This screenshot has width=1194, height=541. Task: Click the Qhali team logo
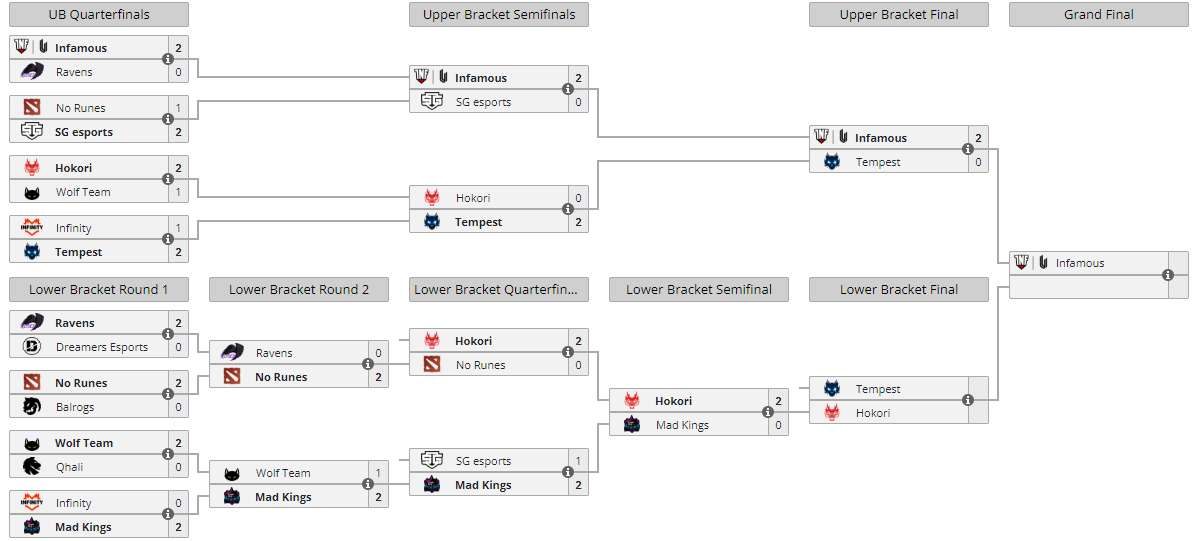tap(32, 466)
